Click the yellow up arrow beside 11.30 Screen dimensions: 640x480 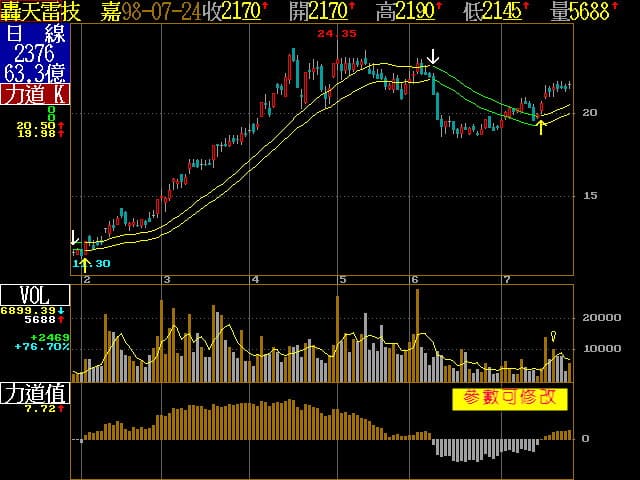click(x=85, y=264)
